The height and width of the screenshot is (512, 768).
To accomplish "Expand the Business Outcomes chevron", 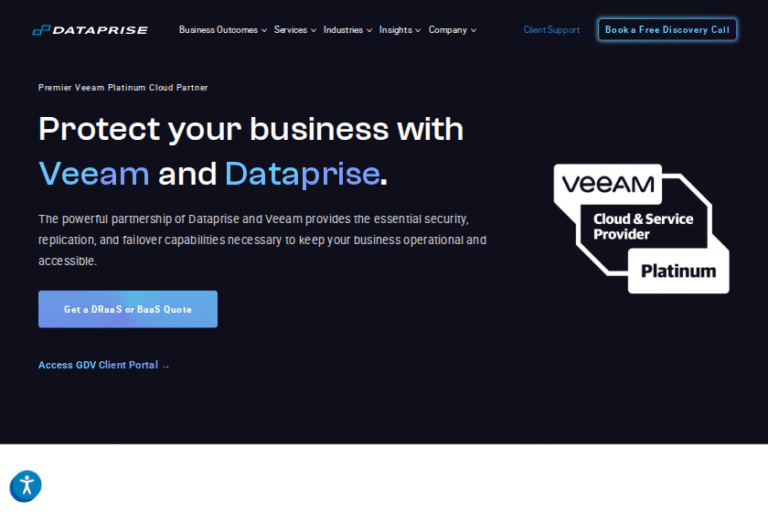I will 264,30.
